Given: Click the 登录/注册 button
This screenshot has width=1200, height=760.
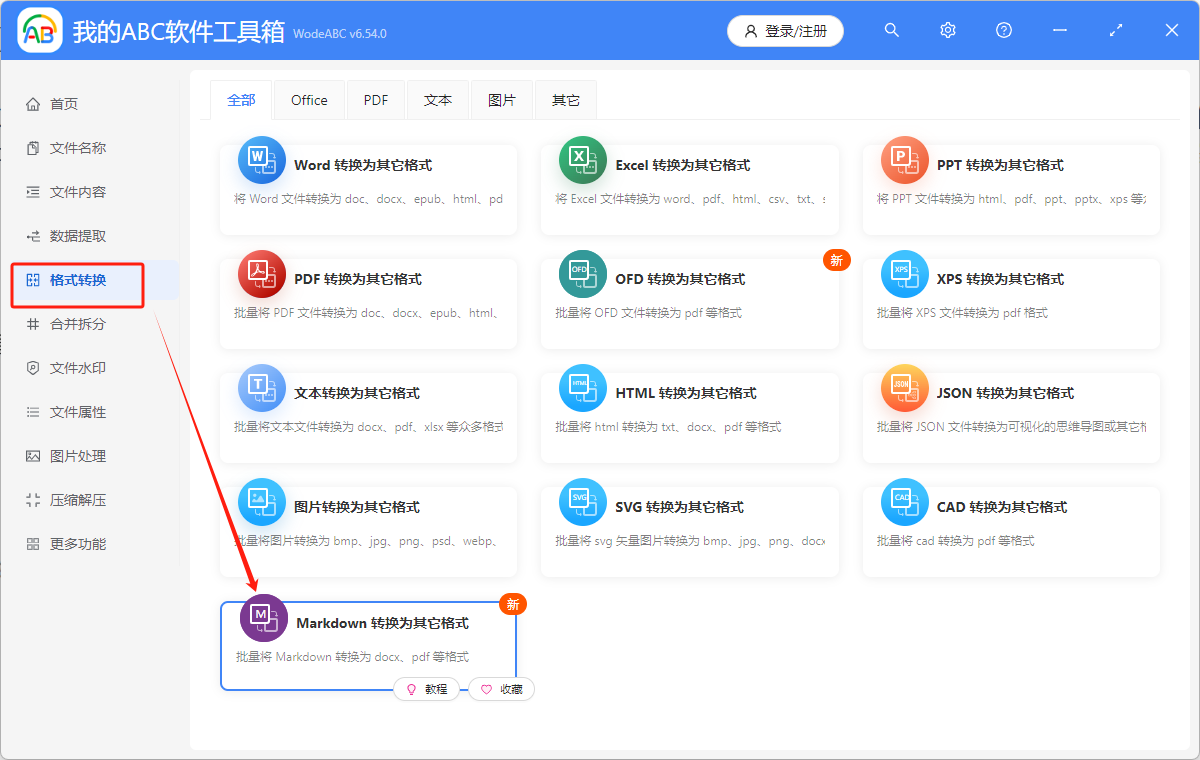Looking at the screenshot, I should (x=784, y=30).
